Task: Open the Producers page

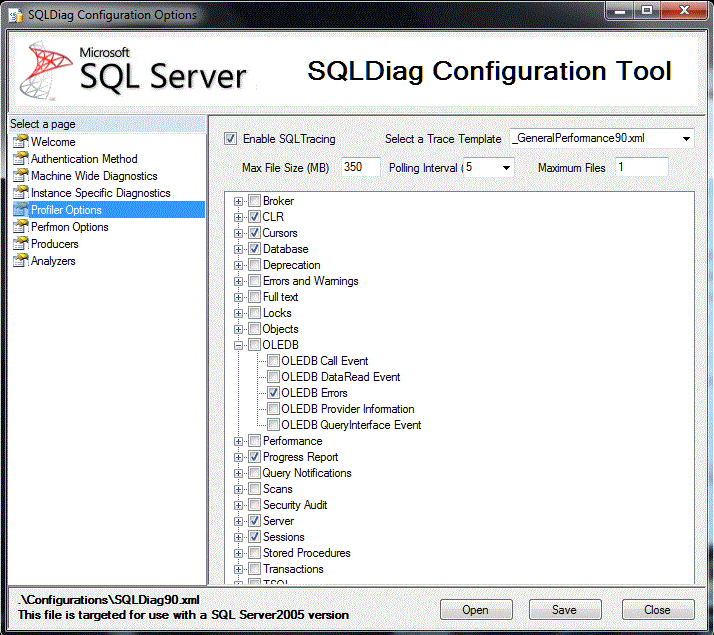Action: coord(55,244)
